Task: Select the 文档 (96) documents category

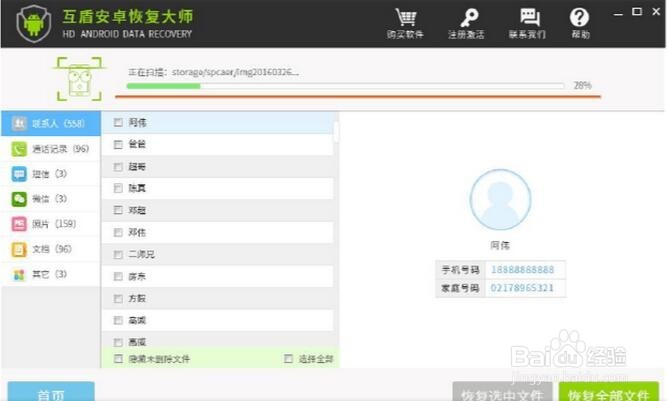Action: coord(50,249)
